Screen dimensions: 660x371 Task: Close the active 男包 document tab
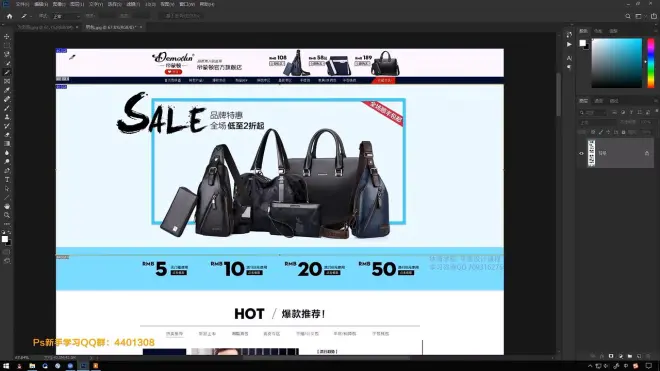pos(141,27)
